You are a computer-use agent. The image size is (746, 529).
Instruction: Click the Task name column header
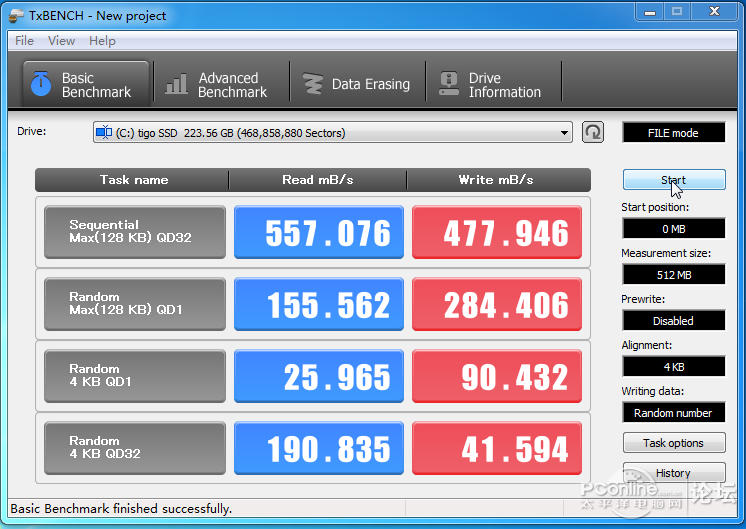[132, 180]
